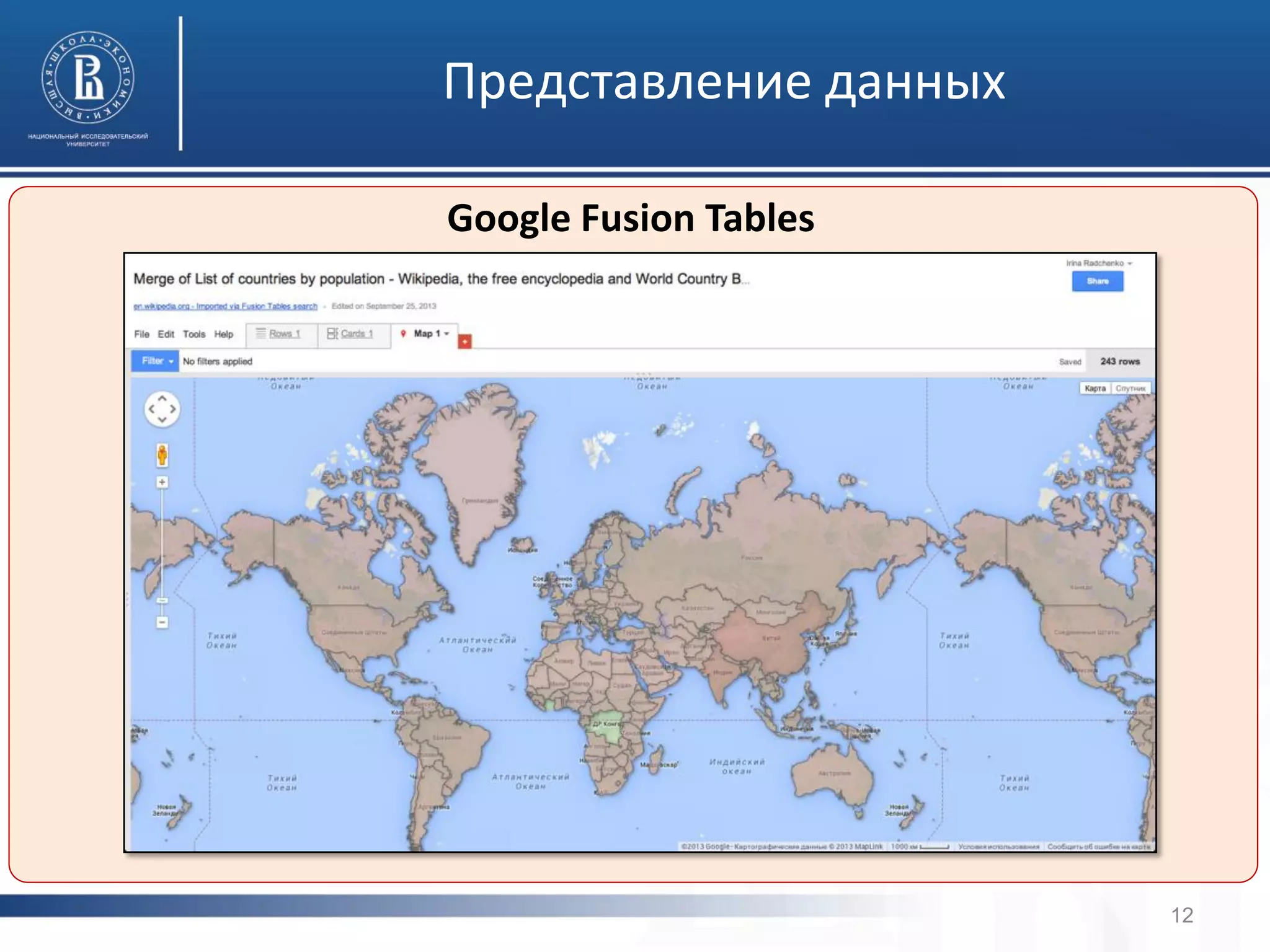Click the map pan control compass
The height and width of the screenshot is (952, 1270).
tap(162, 409)
